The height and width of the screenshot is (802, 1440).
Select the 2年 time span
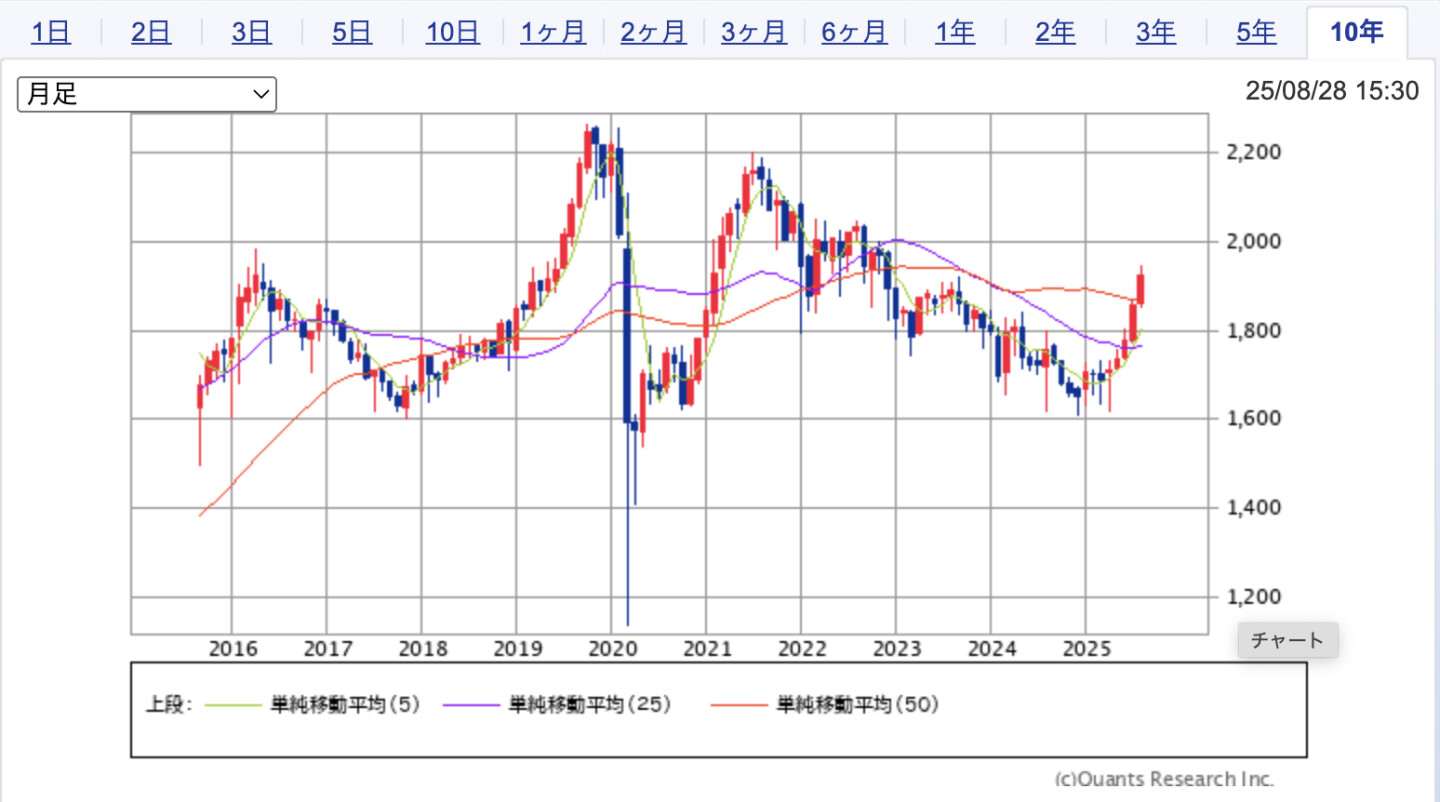click(x=1055, y=32)
